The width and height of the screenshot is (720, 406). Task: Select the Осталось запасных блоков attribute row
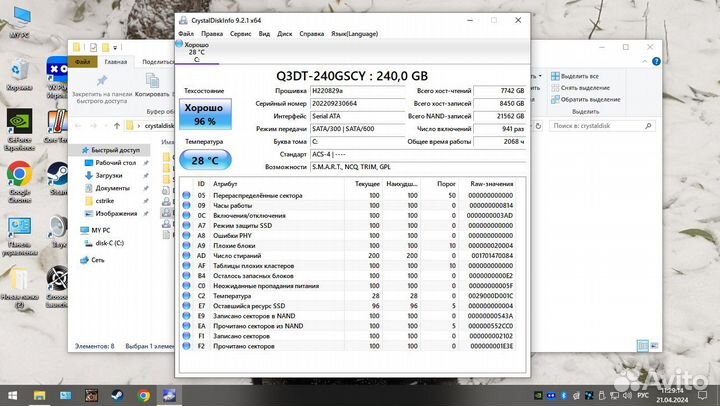pos(348,276)
